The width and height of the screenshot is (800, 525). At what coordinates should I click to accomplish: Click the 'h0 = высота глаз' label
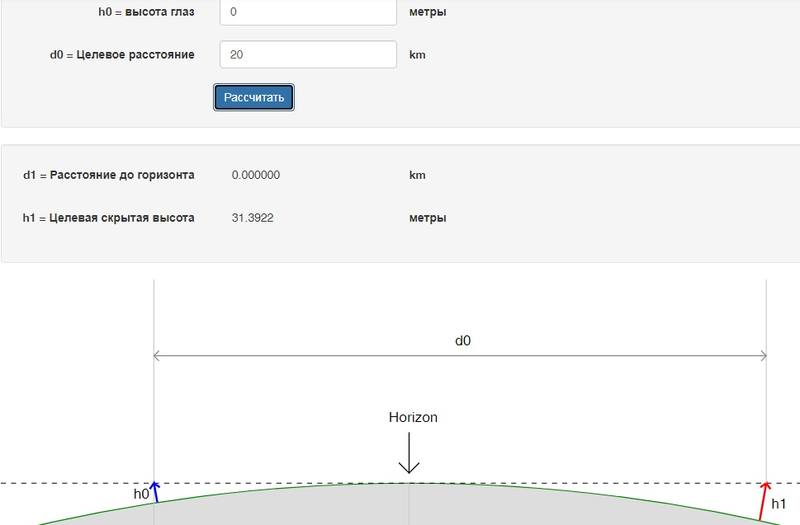(x=146, y=12)
